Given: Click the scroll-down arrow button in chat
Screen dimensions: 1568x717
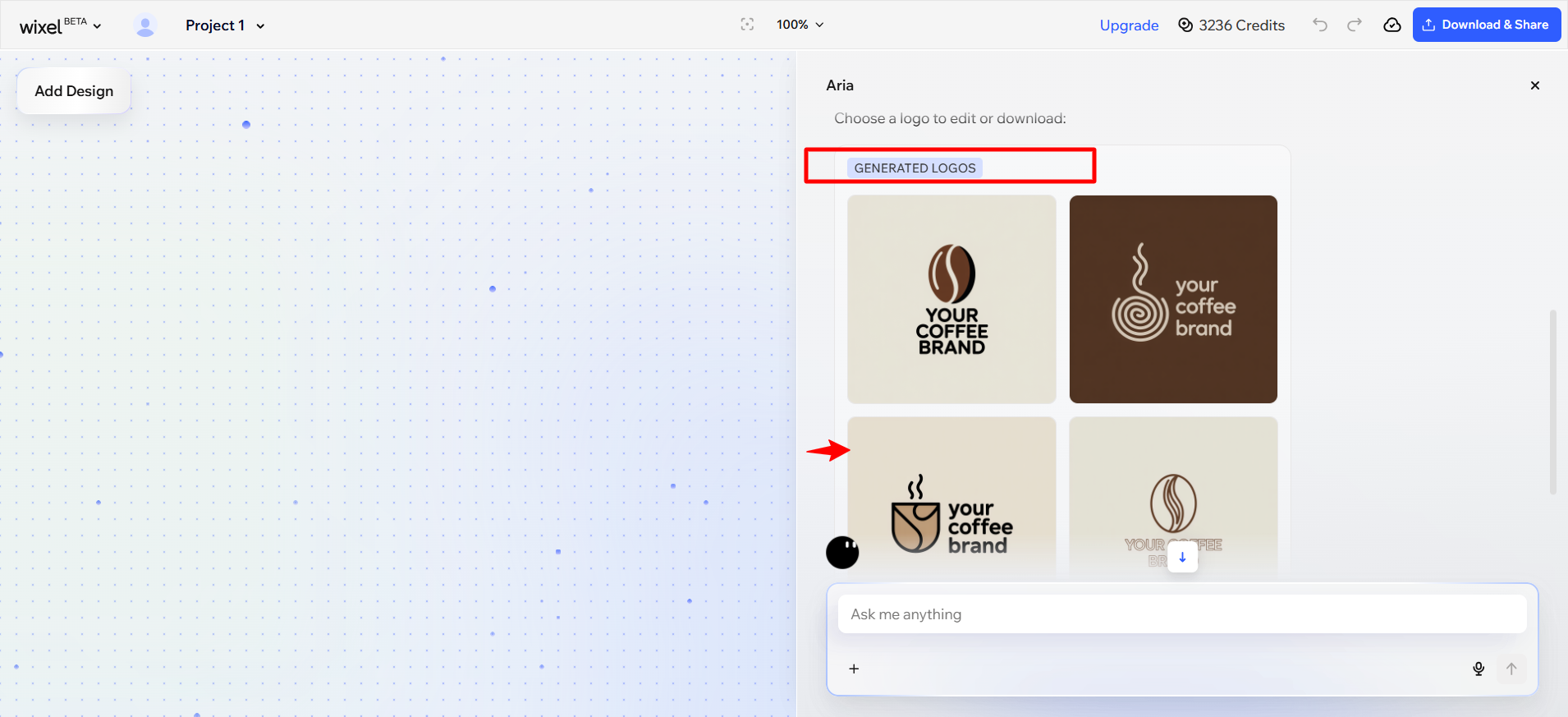Looking at the screenshot, I should (x=1182, y=557).
